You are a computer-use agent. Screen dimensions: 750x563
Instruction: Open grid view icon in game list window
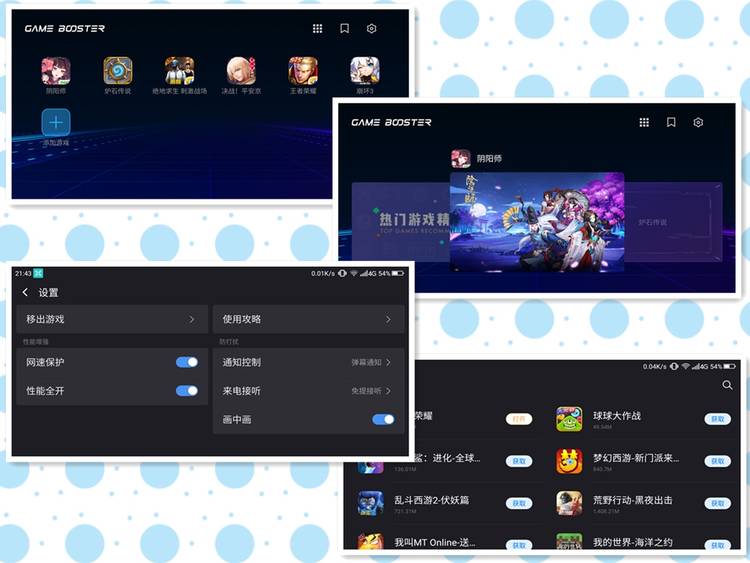pyautogui.click(x=318, y=29)
